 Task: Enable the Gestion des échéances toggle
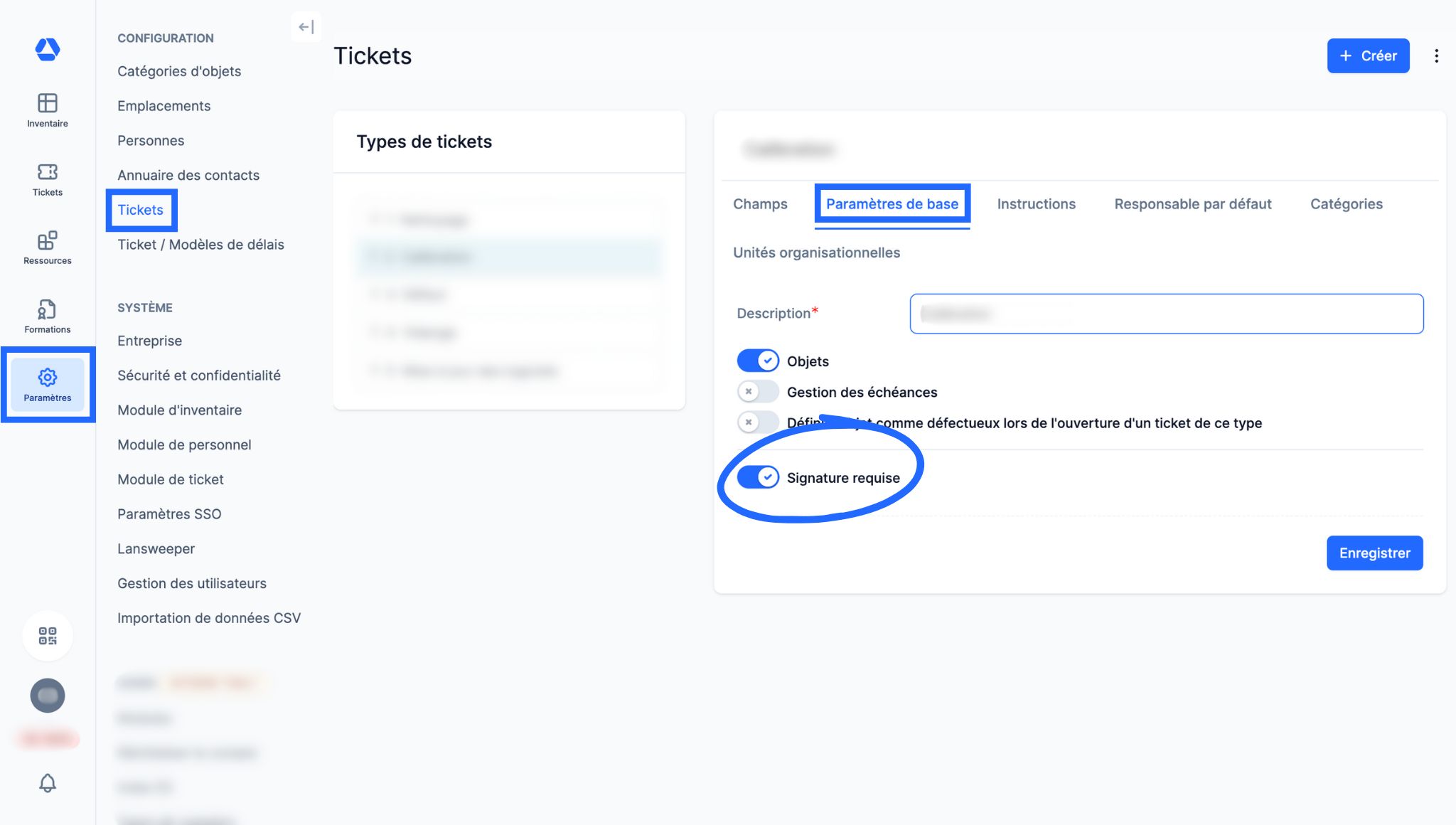(x=758, y=392)
